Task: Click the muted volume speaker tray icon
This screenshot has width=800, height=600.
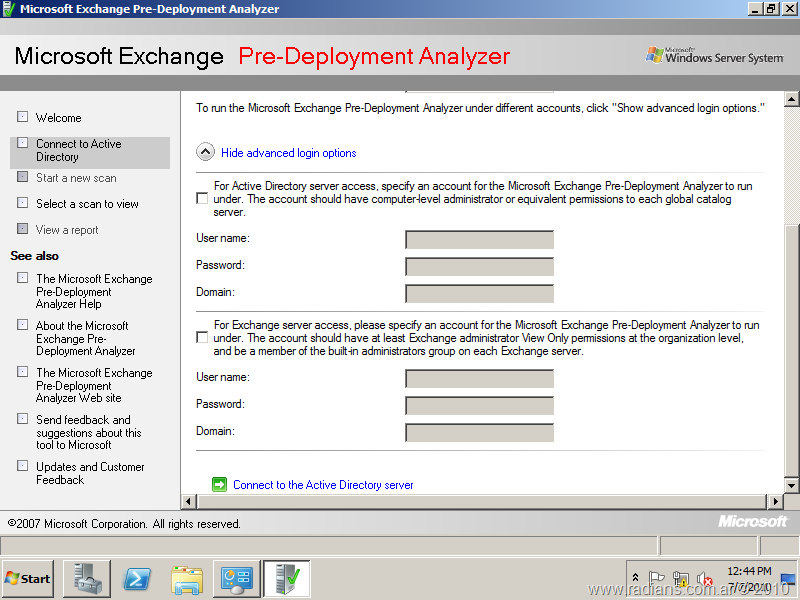Action: [704, 579]
